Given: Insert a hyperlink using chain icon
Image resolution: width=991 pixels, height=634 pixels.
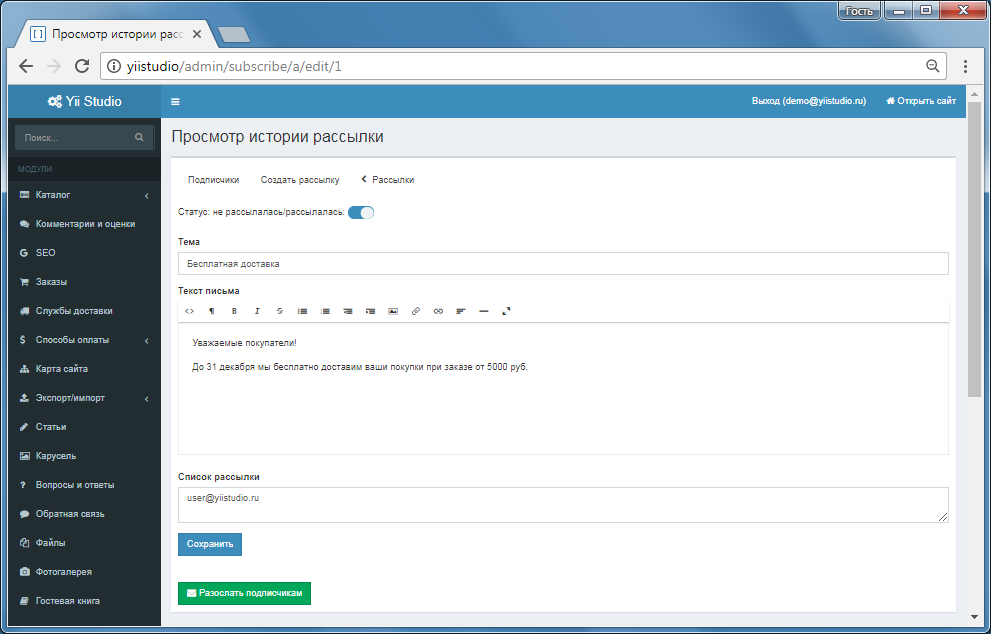Looking at the screenshot, I should tap(438, 311).
